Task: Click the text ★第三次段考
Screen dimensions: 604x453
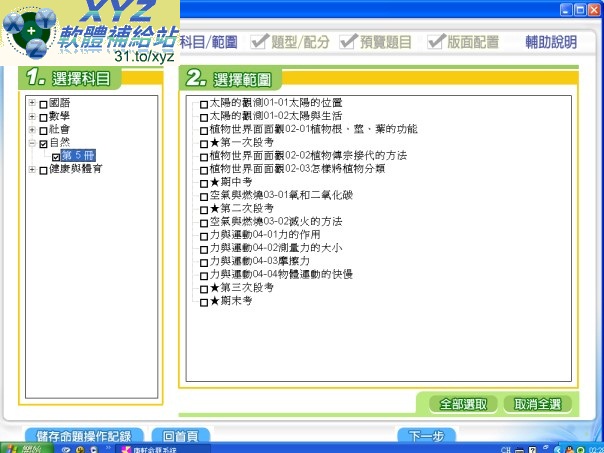Action: 242,288
